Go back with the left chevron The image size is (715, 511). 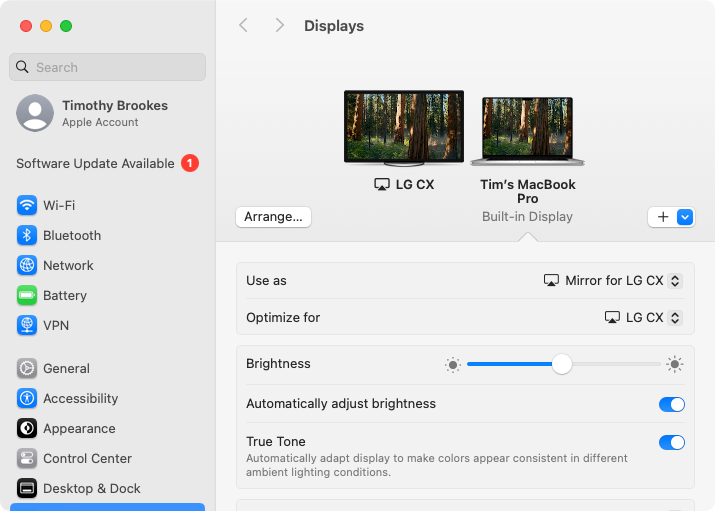[x=244, y=26]
